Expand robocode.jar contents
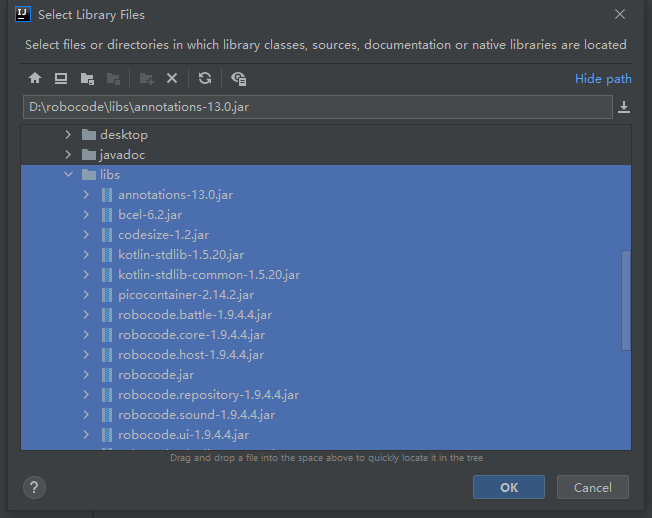 (x=86, y=375)
